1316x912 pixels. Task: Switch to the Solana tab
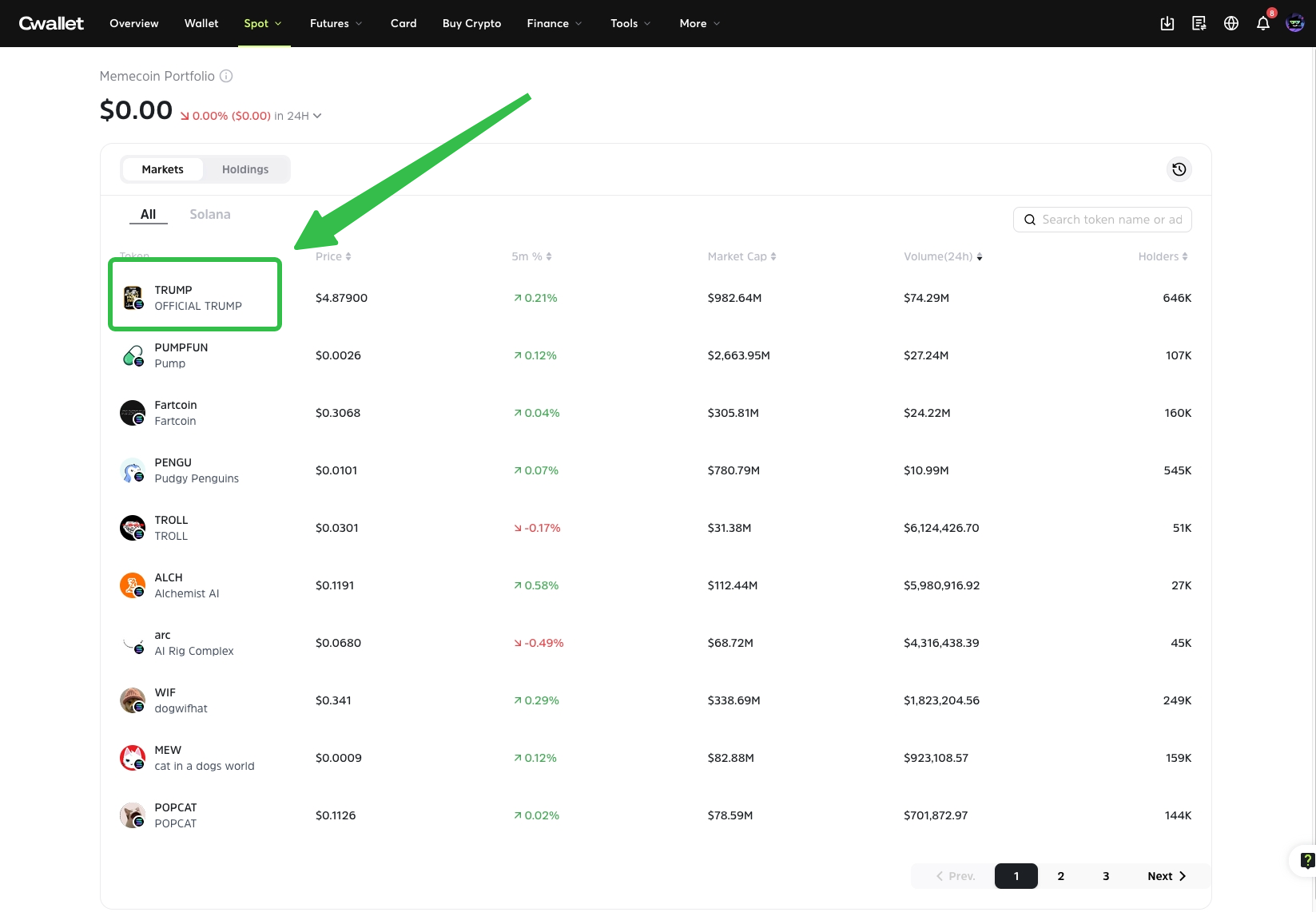[210, 214]
